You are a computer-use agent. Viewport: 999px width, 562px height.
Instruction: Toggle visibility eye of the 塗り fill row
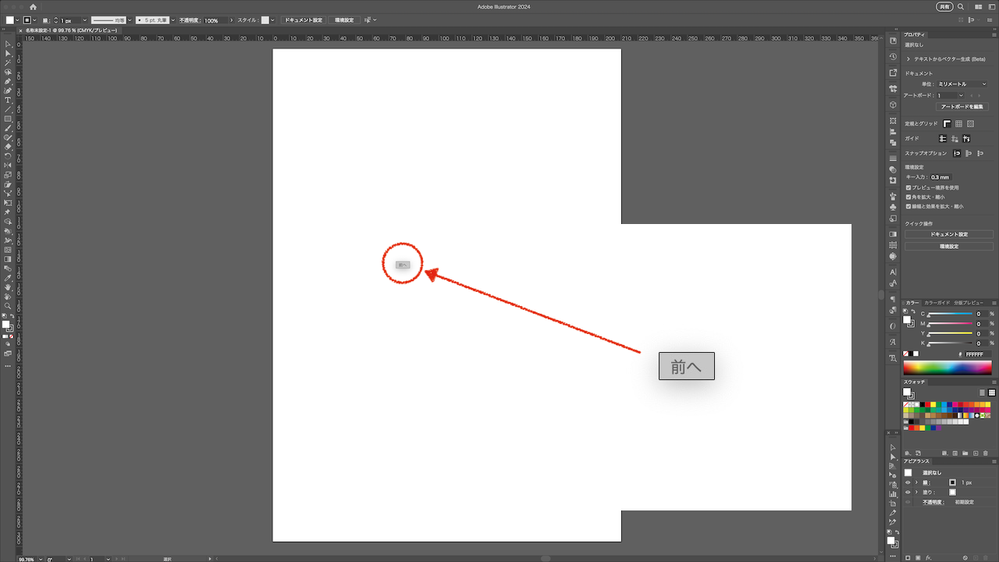pos(908,492)
